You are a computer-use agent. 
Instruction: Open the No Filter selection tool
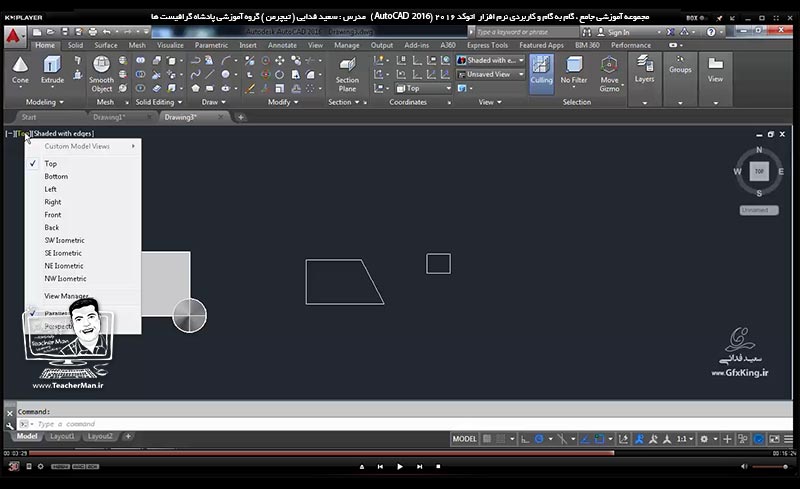[x=573, y=70]
